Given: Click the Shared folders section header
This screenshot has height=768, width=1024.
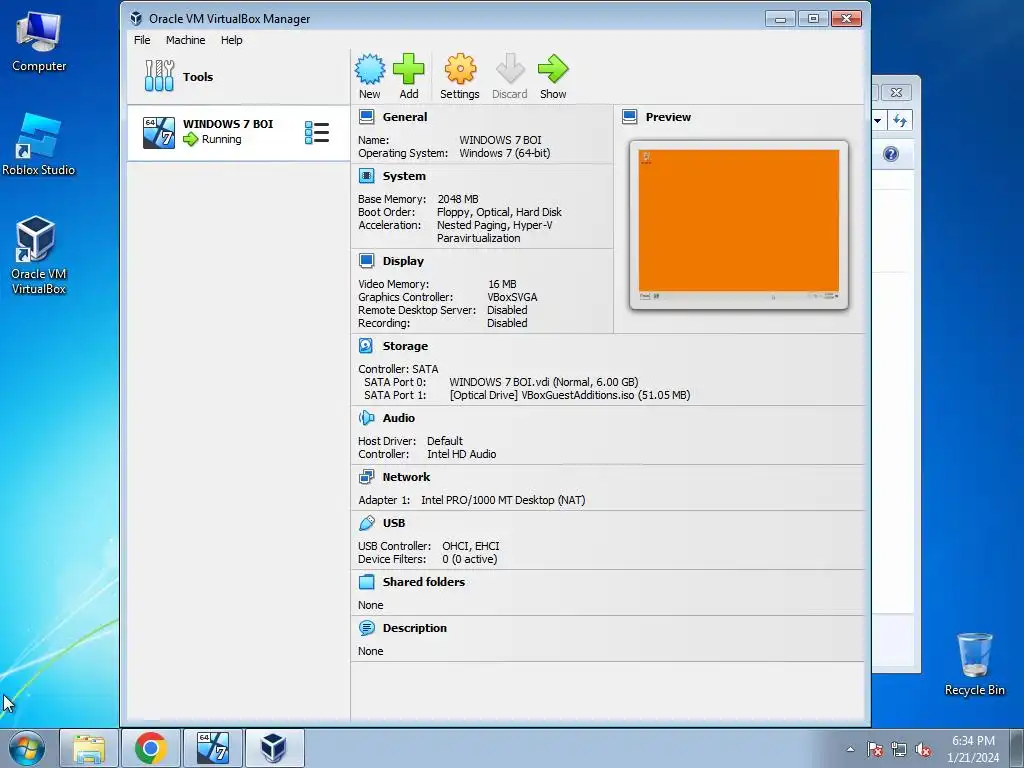Looking at the screenshot, I should [x=424, y=582].
